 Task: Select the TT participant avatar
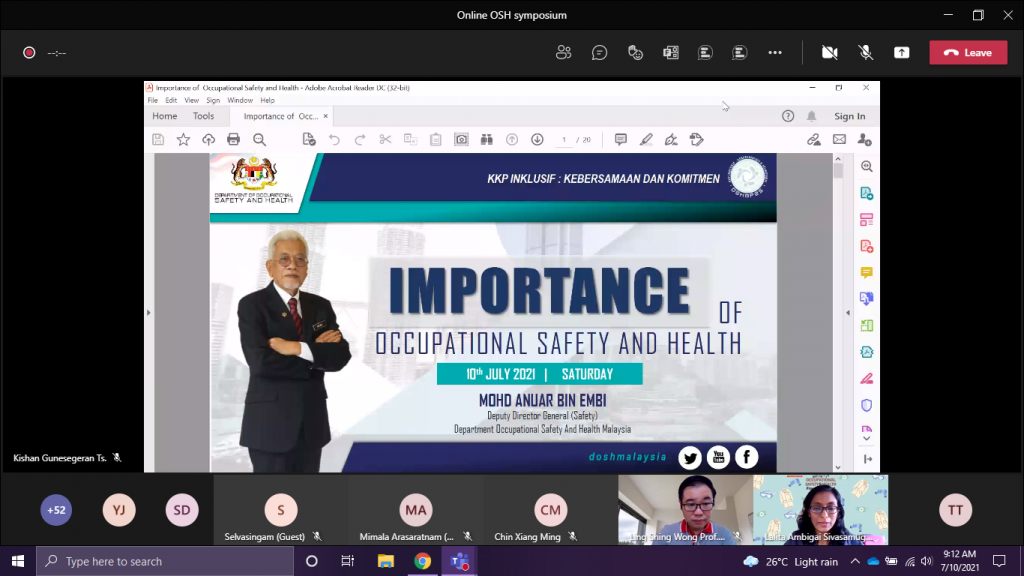[x=955, y=510]
